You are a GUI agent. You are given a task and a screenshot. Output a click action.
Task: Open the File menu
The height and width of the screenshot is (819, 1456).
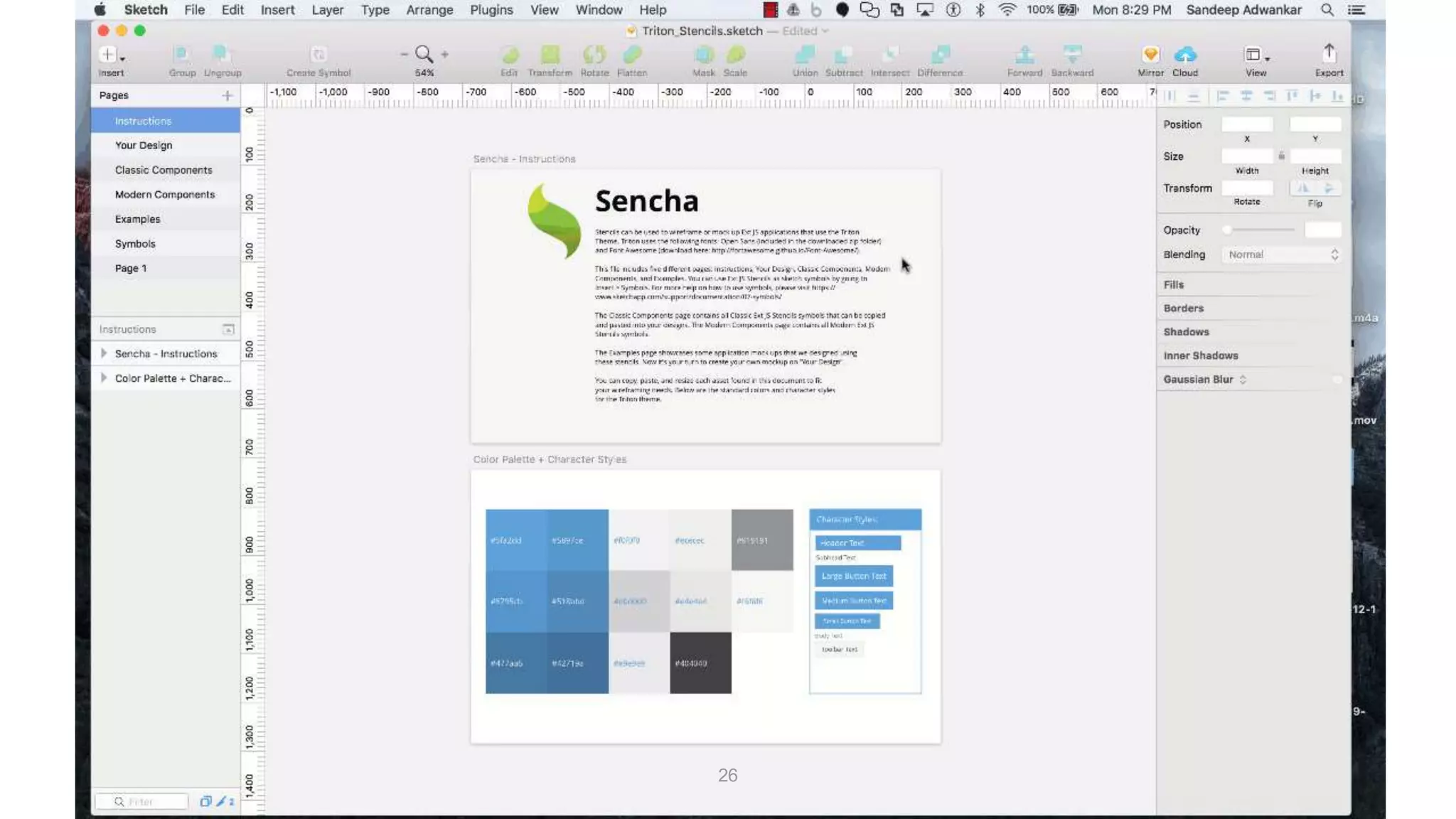point(194,10)
